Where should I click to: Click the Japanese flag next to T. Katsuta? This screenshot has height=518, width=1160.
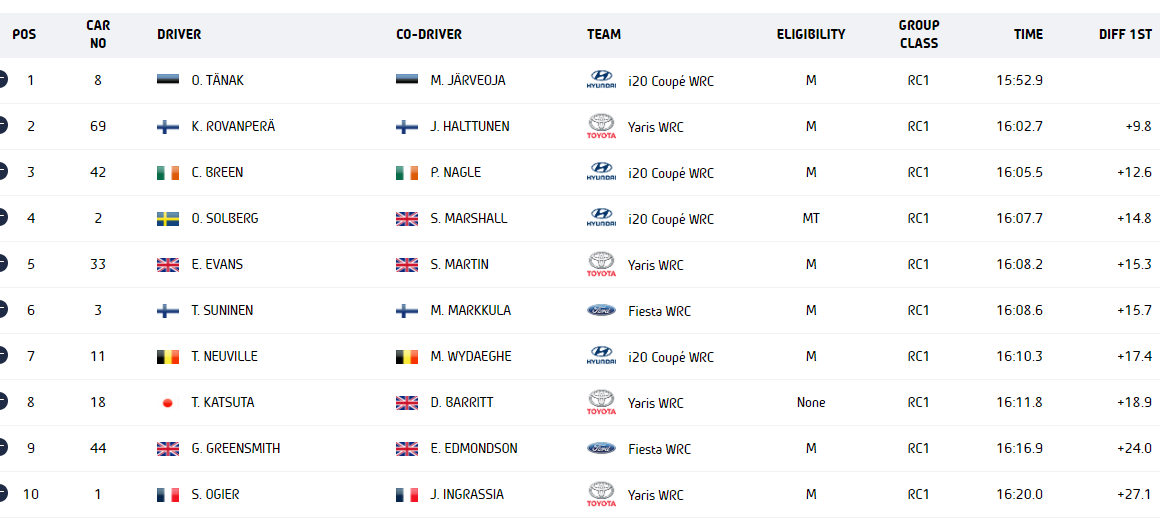[168, 403]
